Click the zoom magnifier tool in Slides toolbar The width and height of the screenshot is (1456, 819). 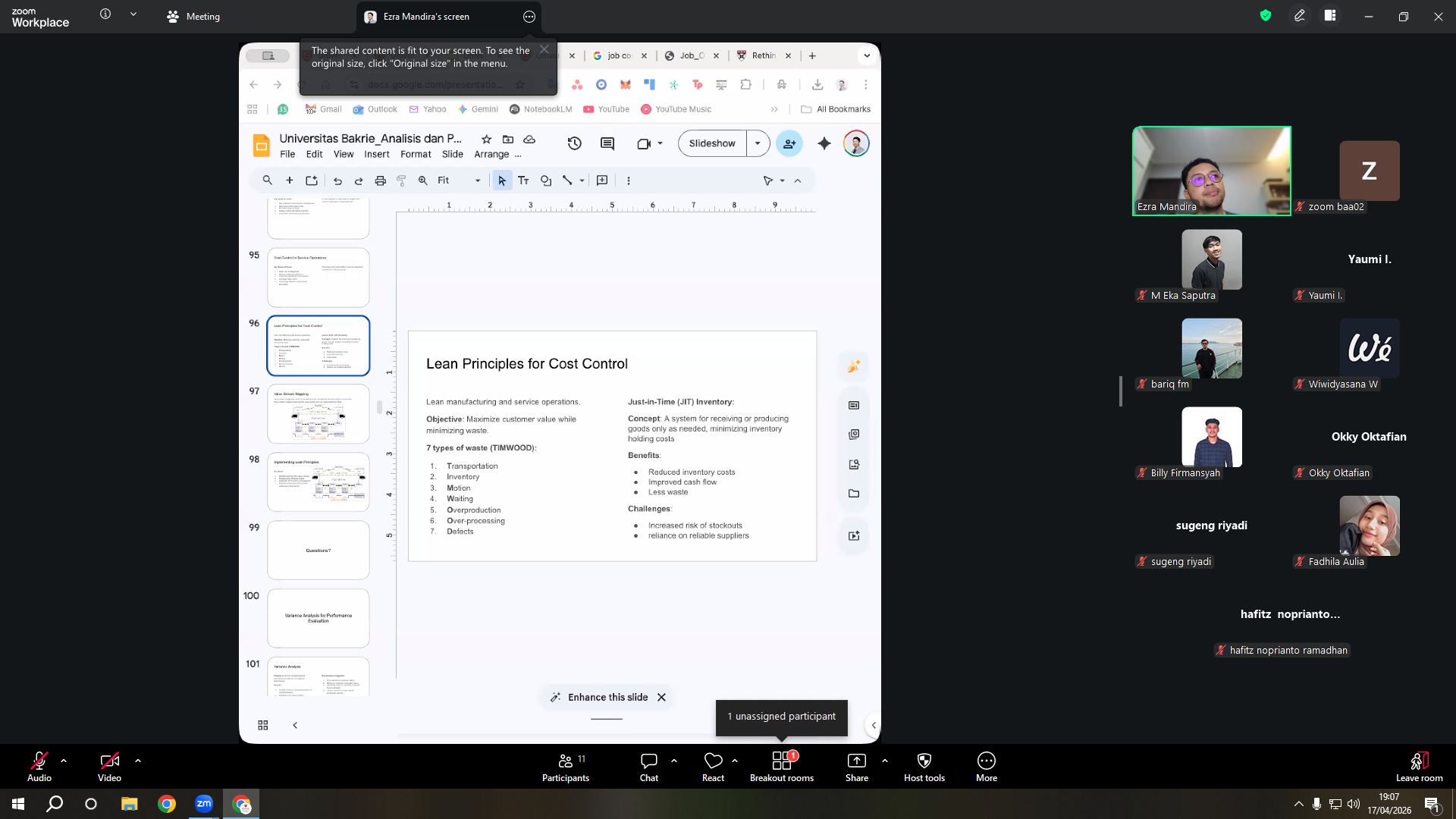(423, 180)
